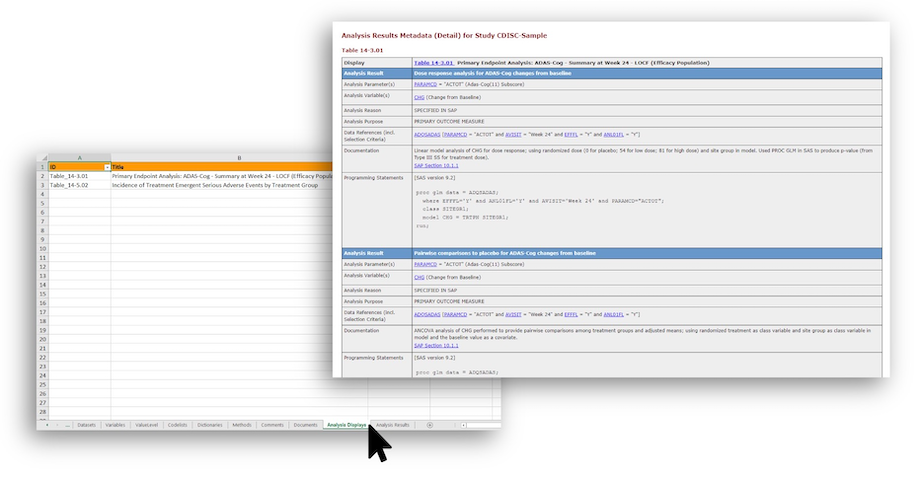Click PRIMARY OUTCOME MEASURE in Pairwise comparisons section

[x=449, y=302]
